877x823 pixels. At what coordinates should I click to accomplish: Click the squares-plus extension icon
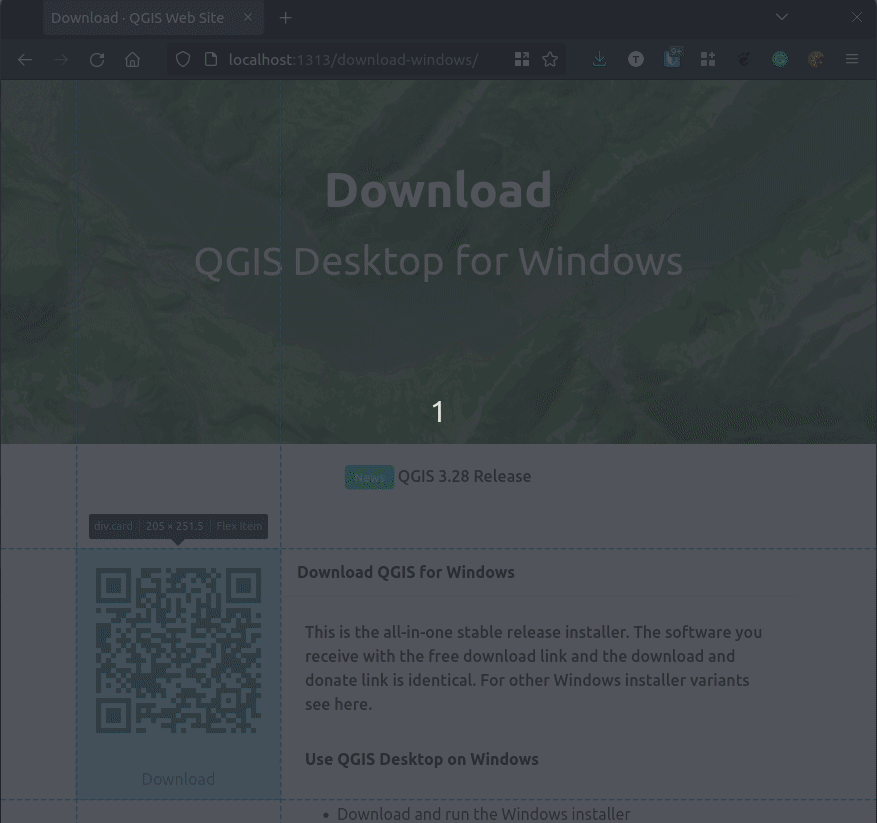(x=708, y=59)
